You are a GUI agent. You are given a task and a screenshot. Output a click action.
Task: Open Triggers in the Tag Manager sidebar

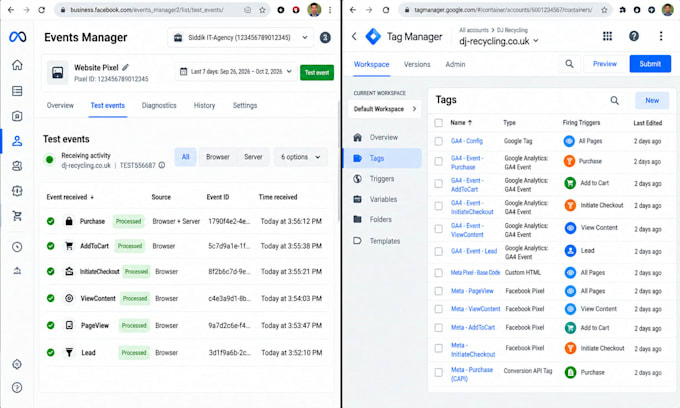382,179
